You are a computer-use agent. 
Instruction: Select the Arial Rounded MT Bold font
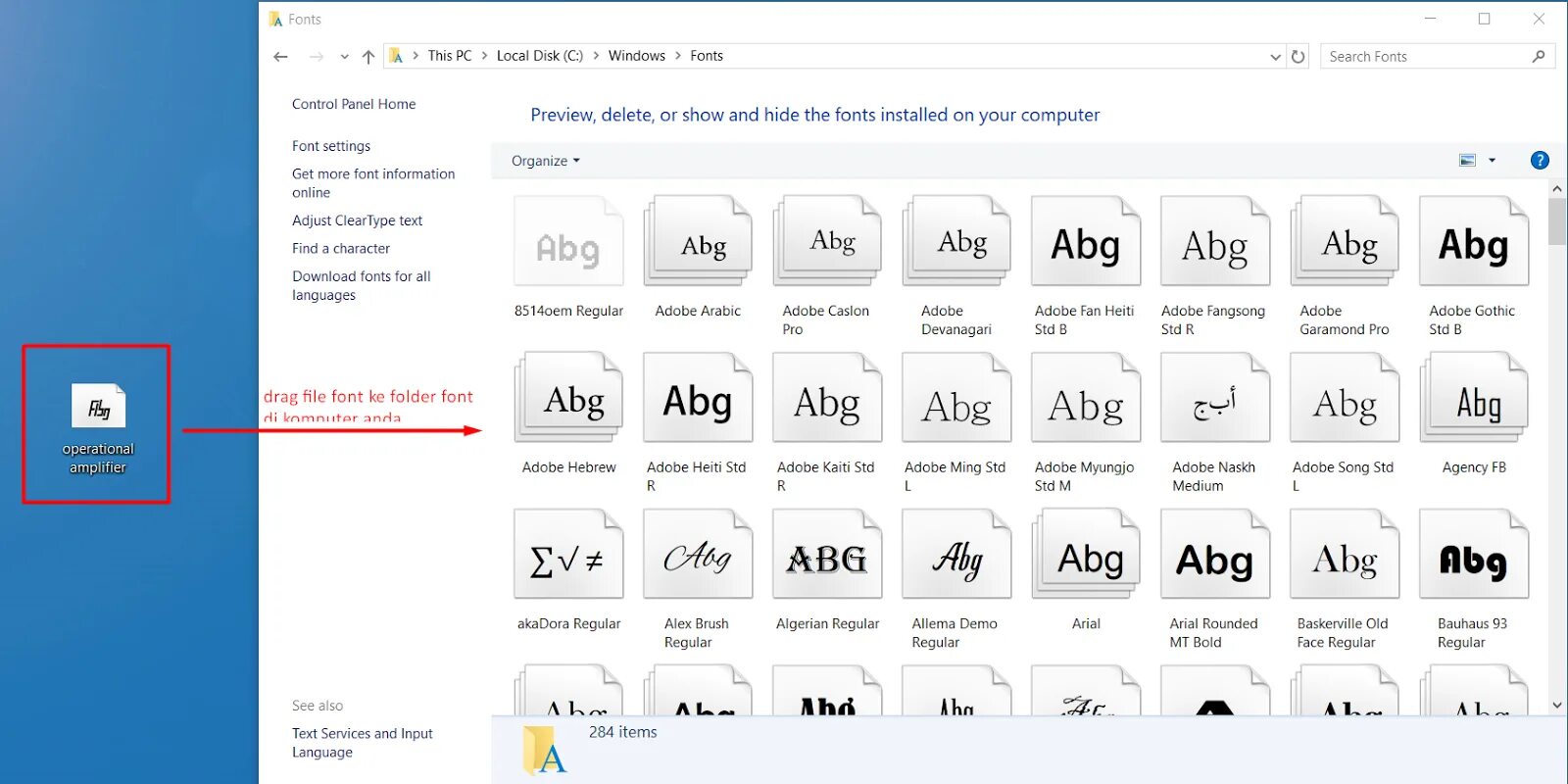[1215, 554]
